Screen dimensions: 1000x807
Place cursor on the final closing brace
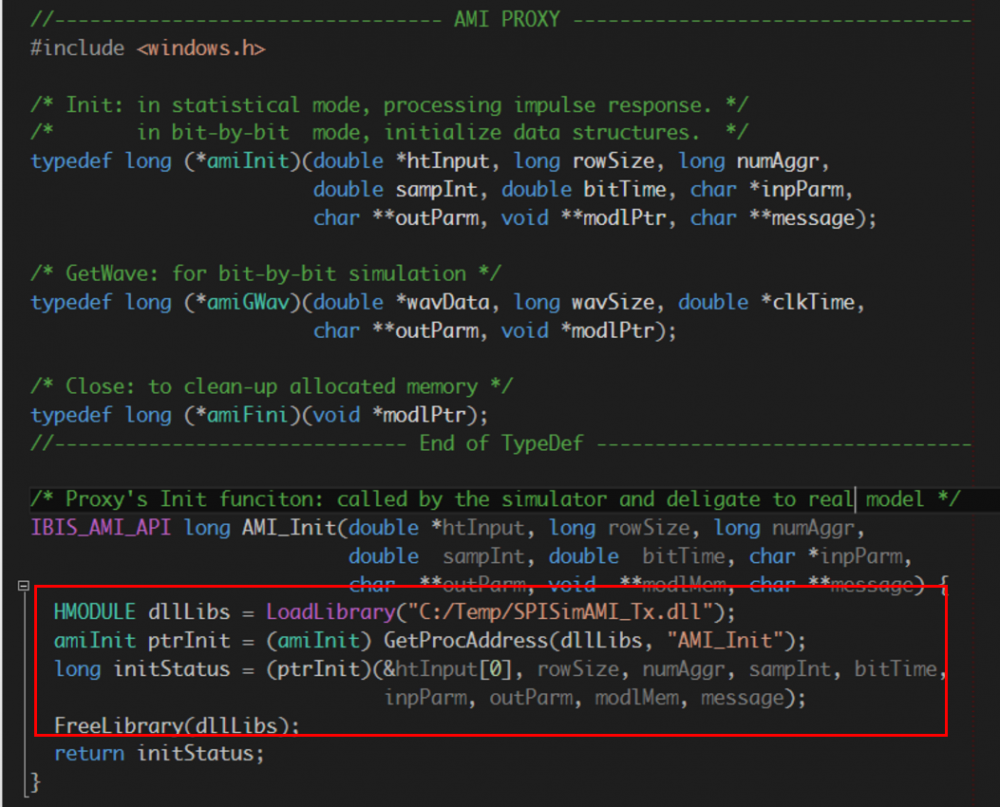pyautogui.click(x=36, y=781)
